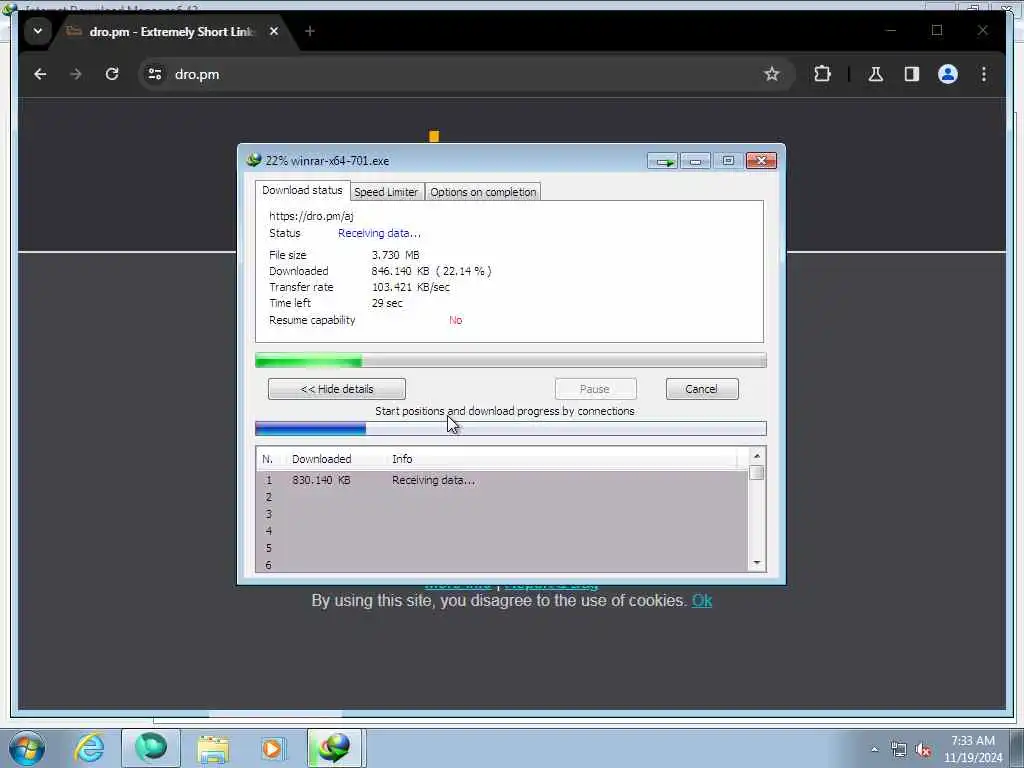1024x768 pixels.
Task: Open site information icon beside the URL
Action: coord(155,74)
